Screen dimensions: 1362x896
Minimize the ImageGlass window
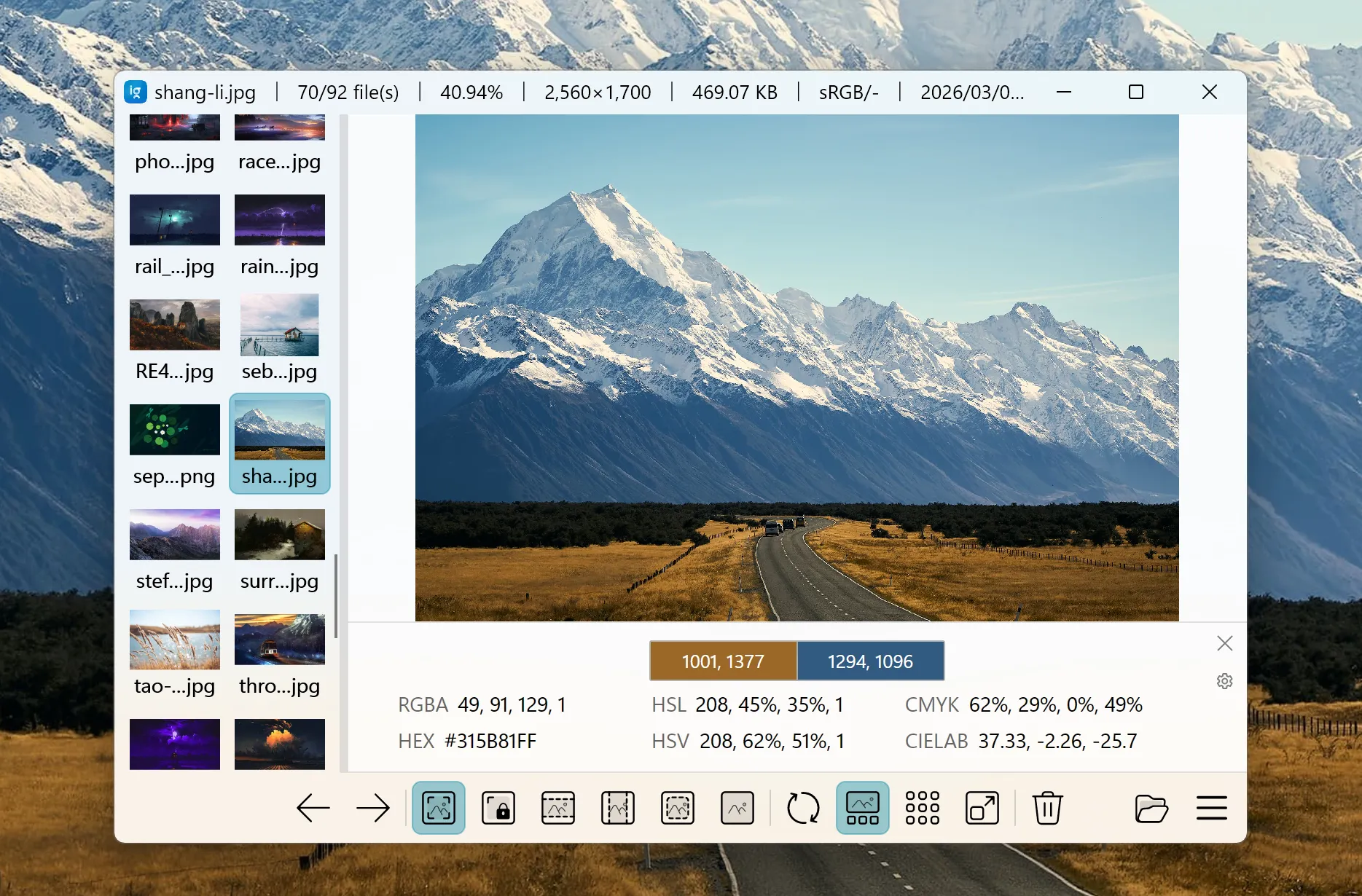(x=1064, y=92)
